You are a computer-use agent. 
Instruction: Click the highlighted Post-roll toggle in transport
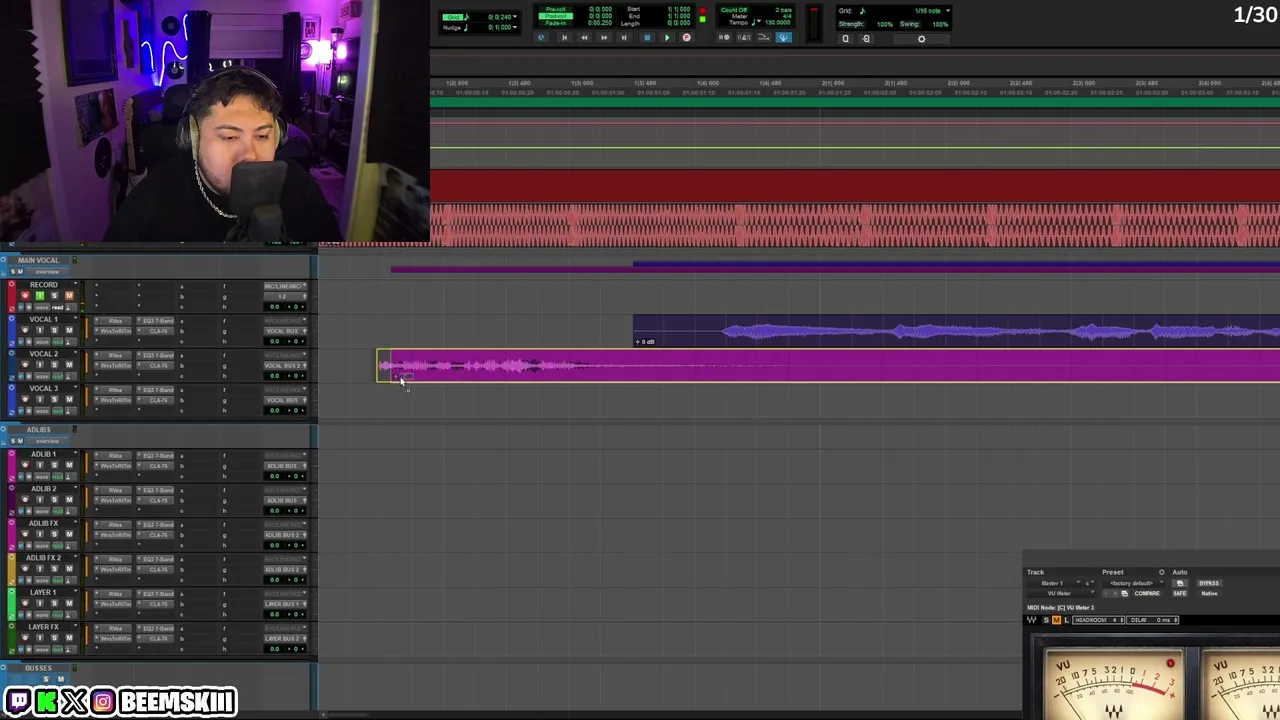(555, 16)
